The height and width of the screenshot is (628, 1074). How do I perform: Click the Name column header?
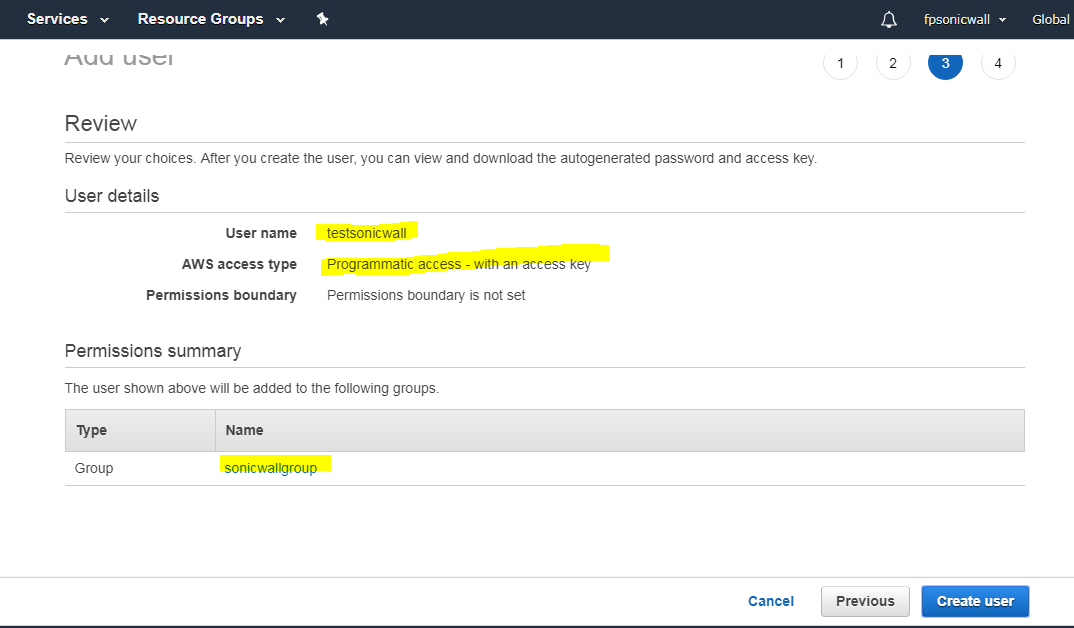[244, 430]
